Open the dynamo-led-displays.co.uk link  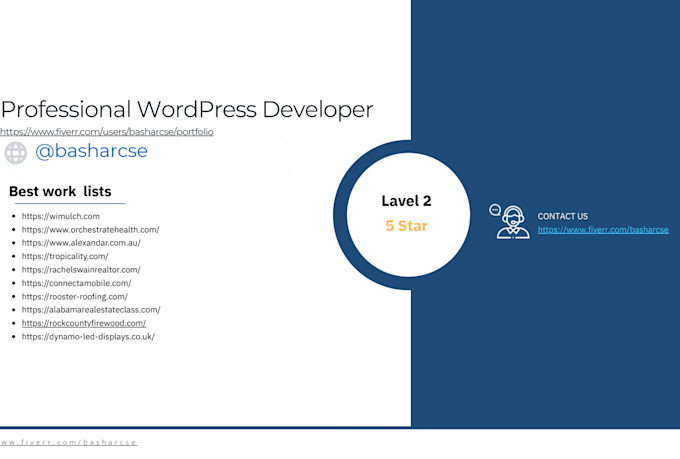click(88, 337)
